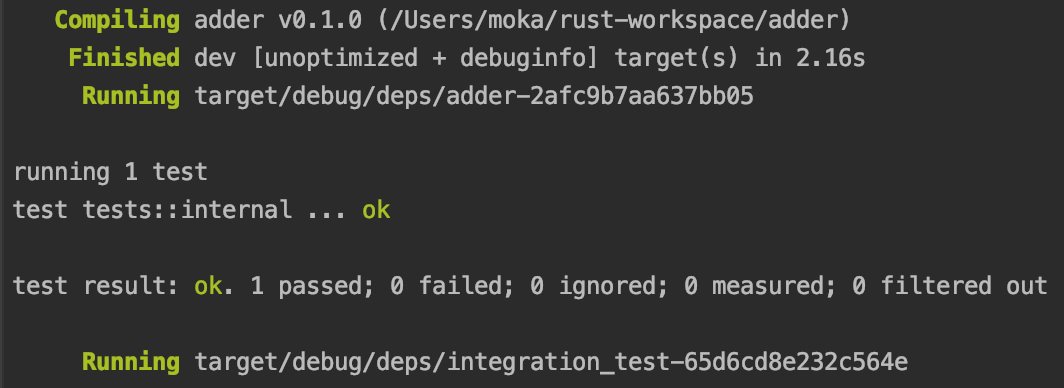The width and height of the screenshot is (1064, 388).
Task: Click the adder project path /Users/moka/rust-workspace/adder
Action: tap(615, 21)
